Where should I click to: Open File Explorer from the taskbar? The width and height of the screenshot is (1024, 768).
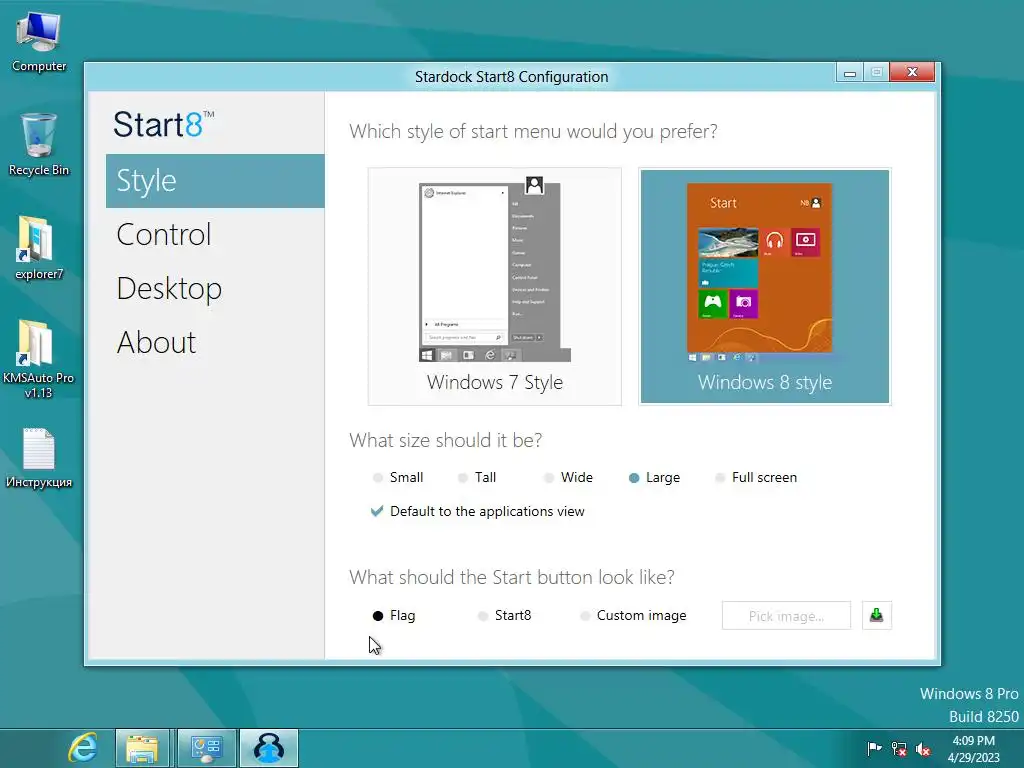pyautogui.click(x=142, y=748)
